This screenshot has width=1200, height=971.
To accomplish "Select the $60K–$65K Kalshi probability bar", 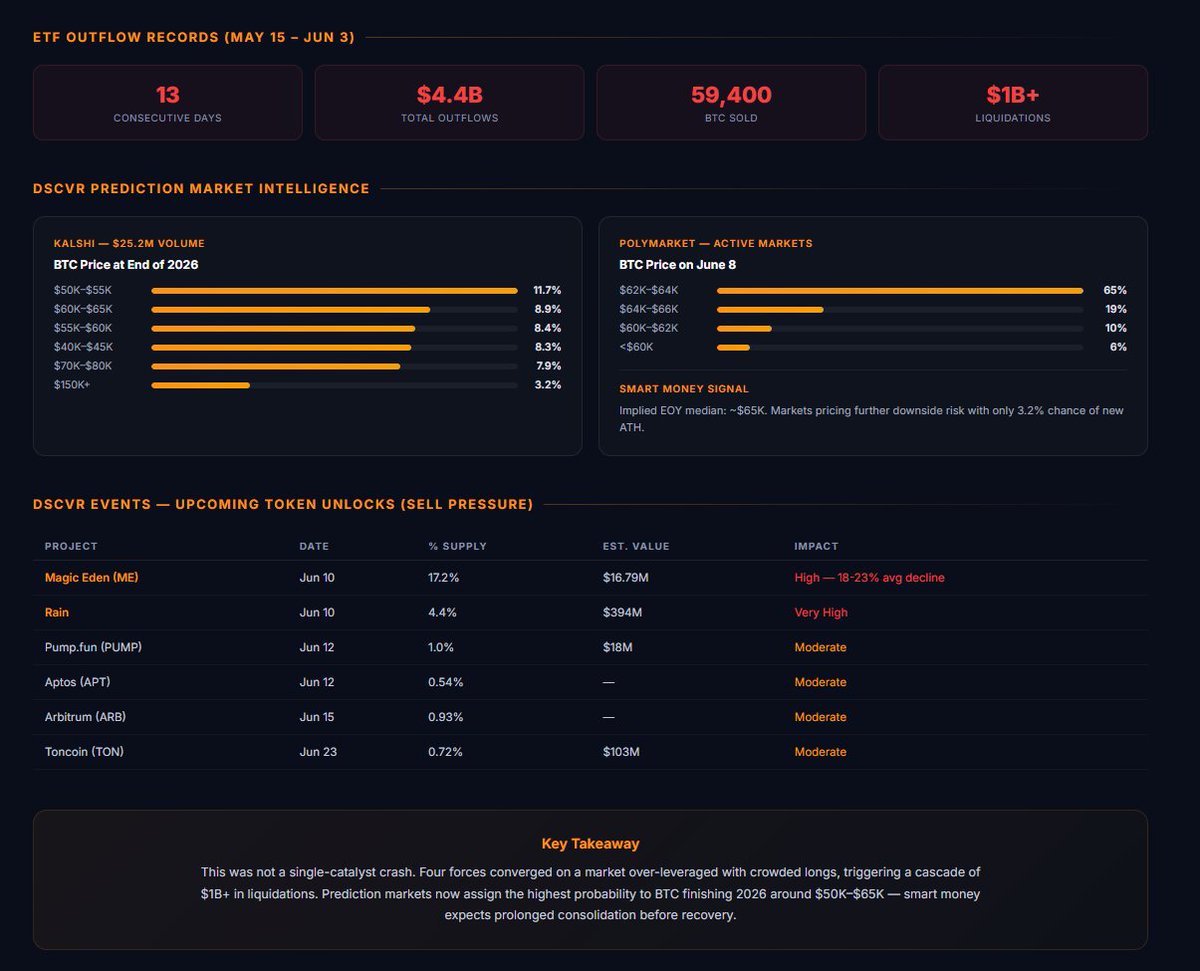I will (x=335, y=309).
